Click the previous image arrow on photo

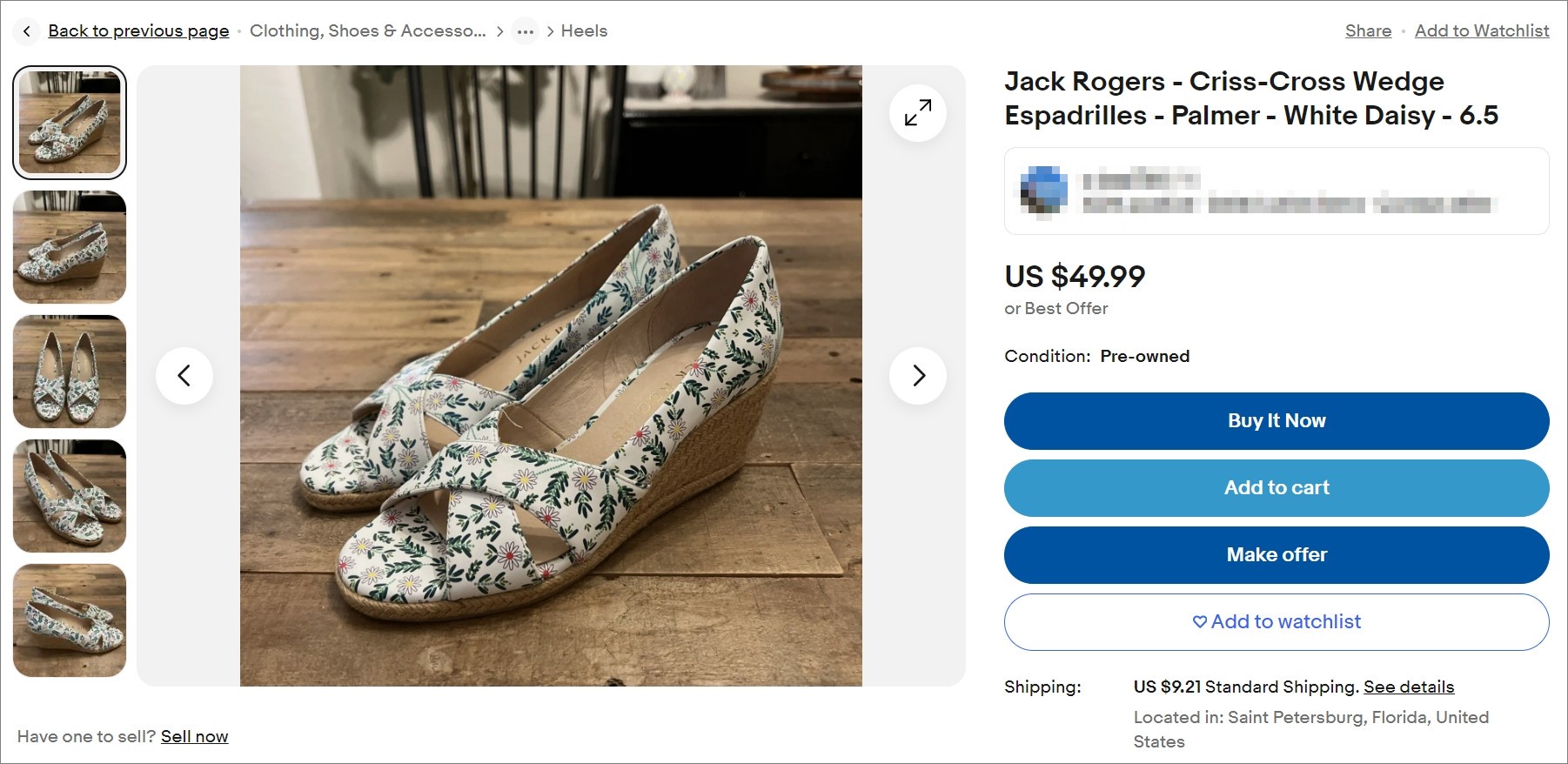point(184,375)
